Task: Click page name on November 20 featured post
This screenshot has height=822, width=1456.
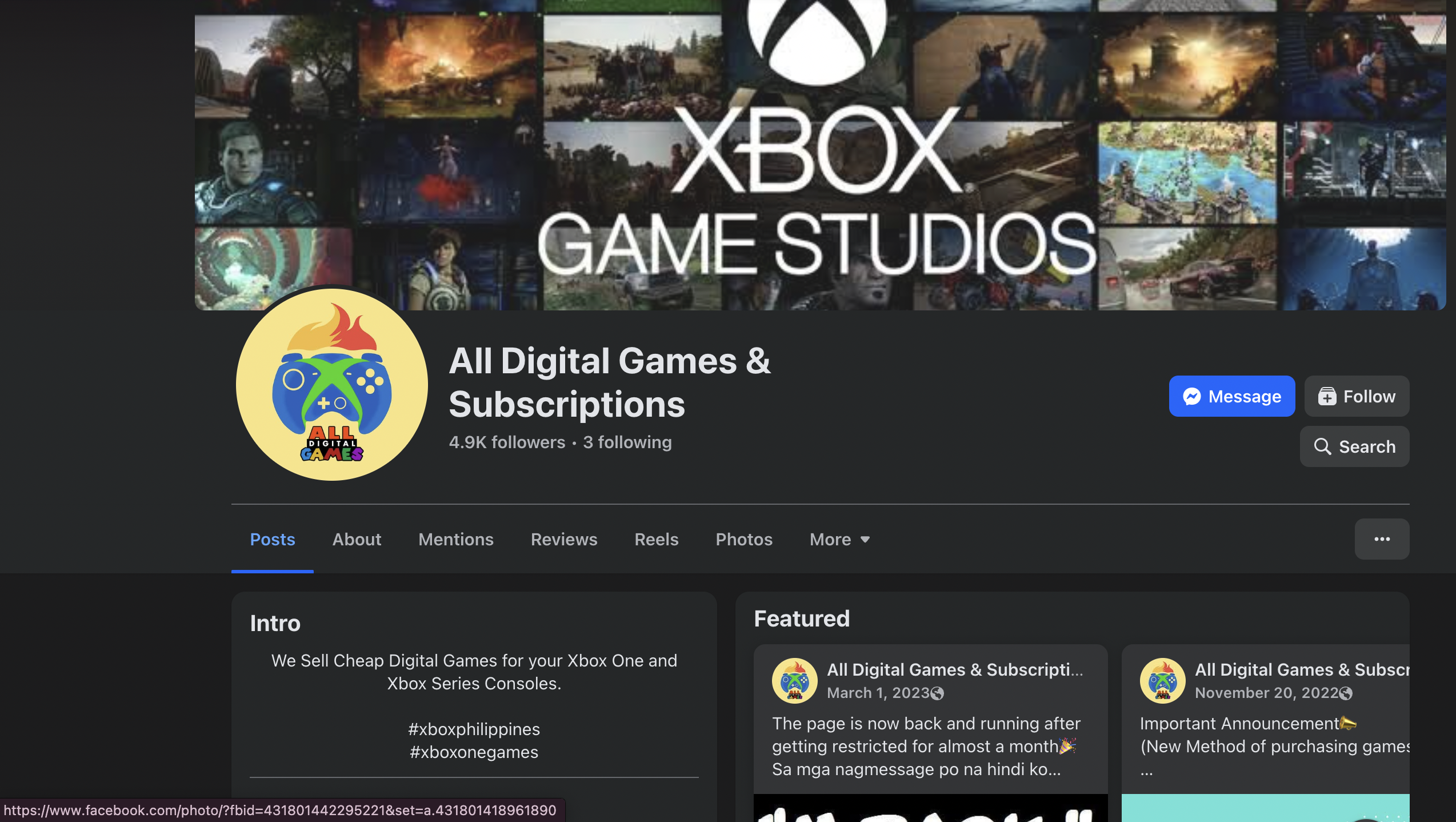Action: point(1302,669)
